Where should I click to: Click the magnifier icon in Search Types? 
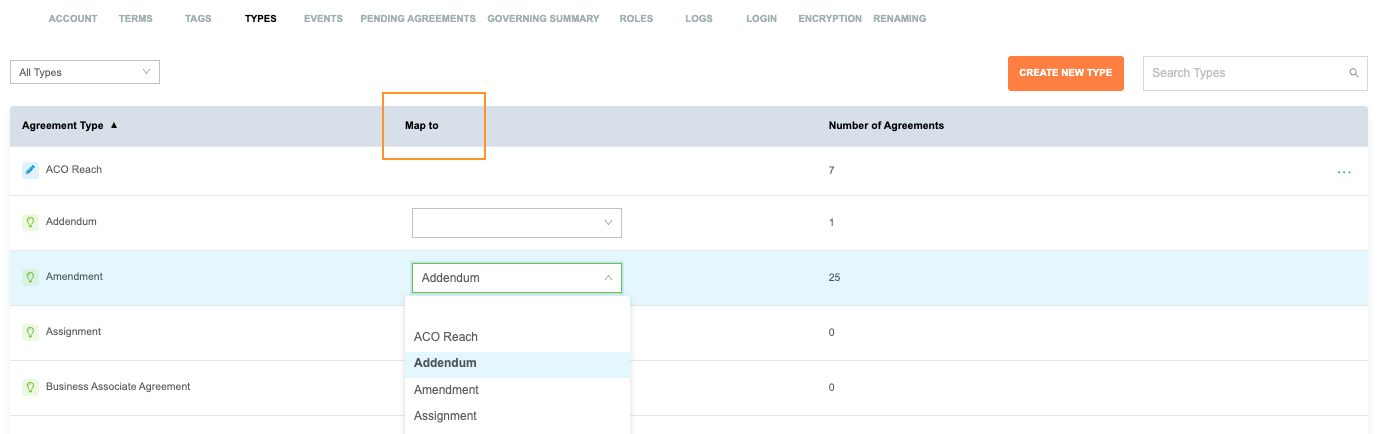(x=1354, y=73)
